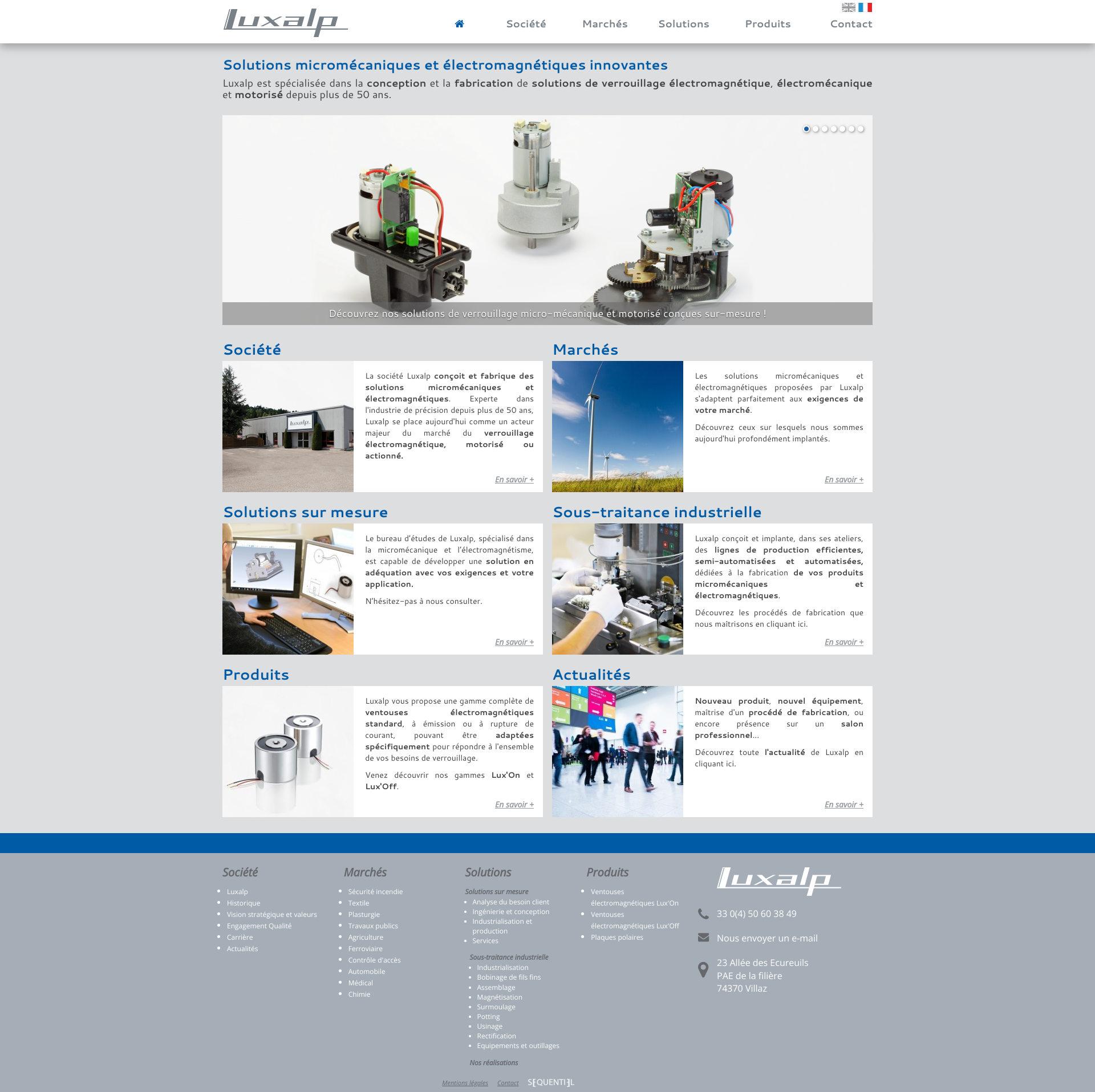
Task: Open Mentions légales footer link
Action: tap(465, 1083)
